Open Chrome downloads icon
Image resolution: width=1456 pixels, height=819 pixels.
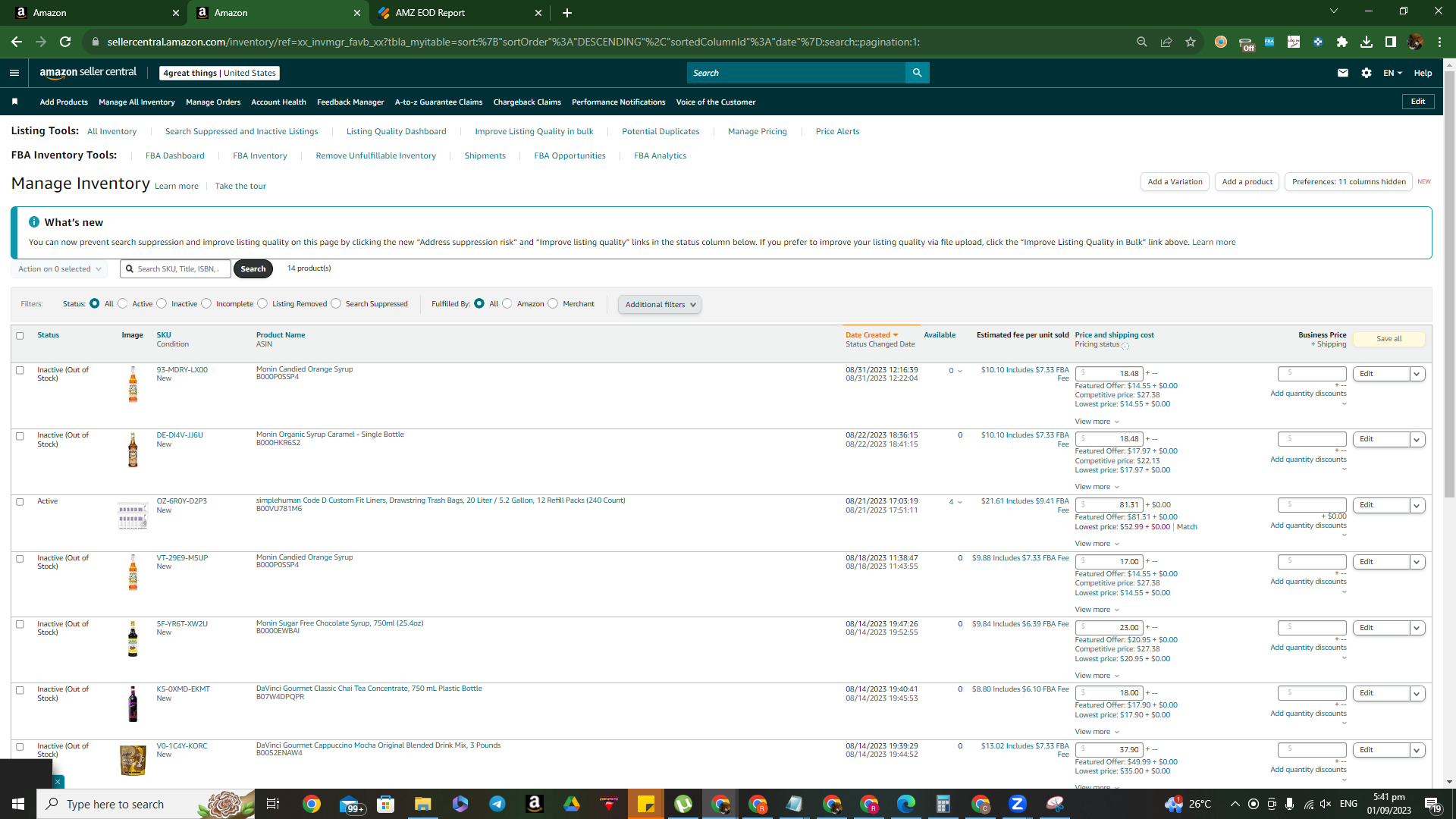[x=1367, y=42]
